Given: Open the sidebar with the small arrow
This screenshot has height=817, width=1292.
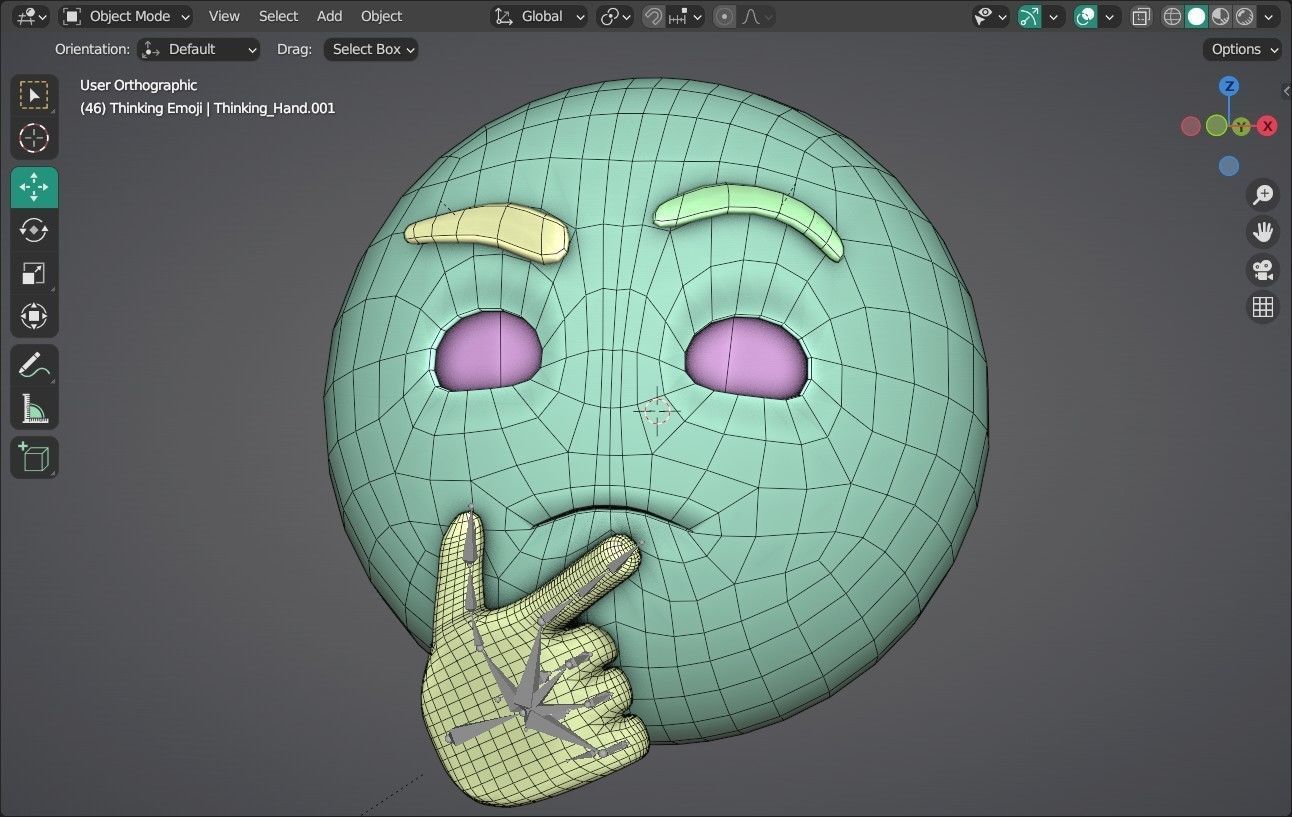Looking at the screenshot, I should point(1286,91).
